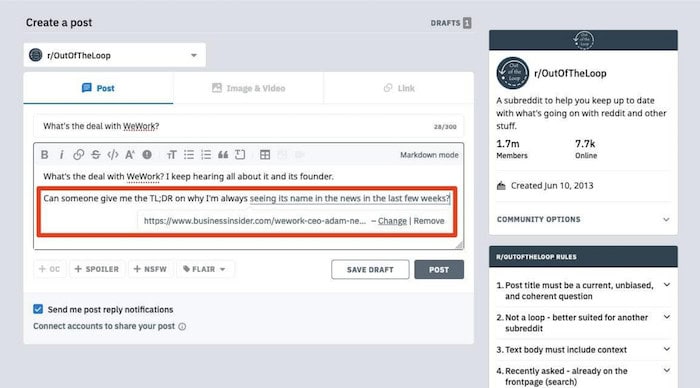Click the first line of body text
Screen dimensions: 700x388
point(188,176)
